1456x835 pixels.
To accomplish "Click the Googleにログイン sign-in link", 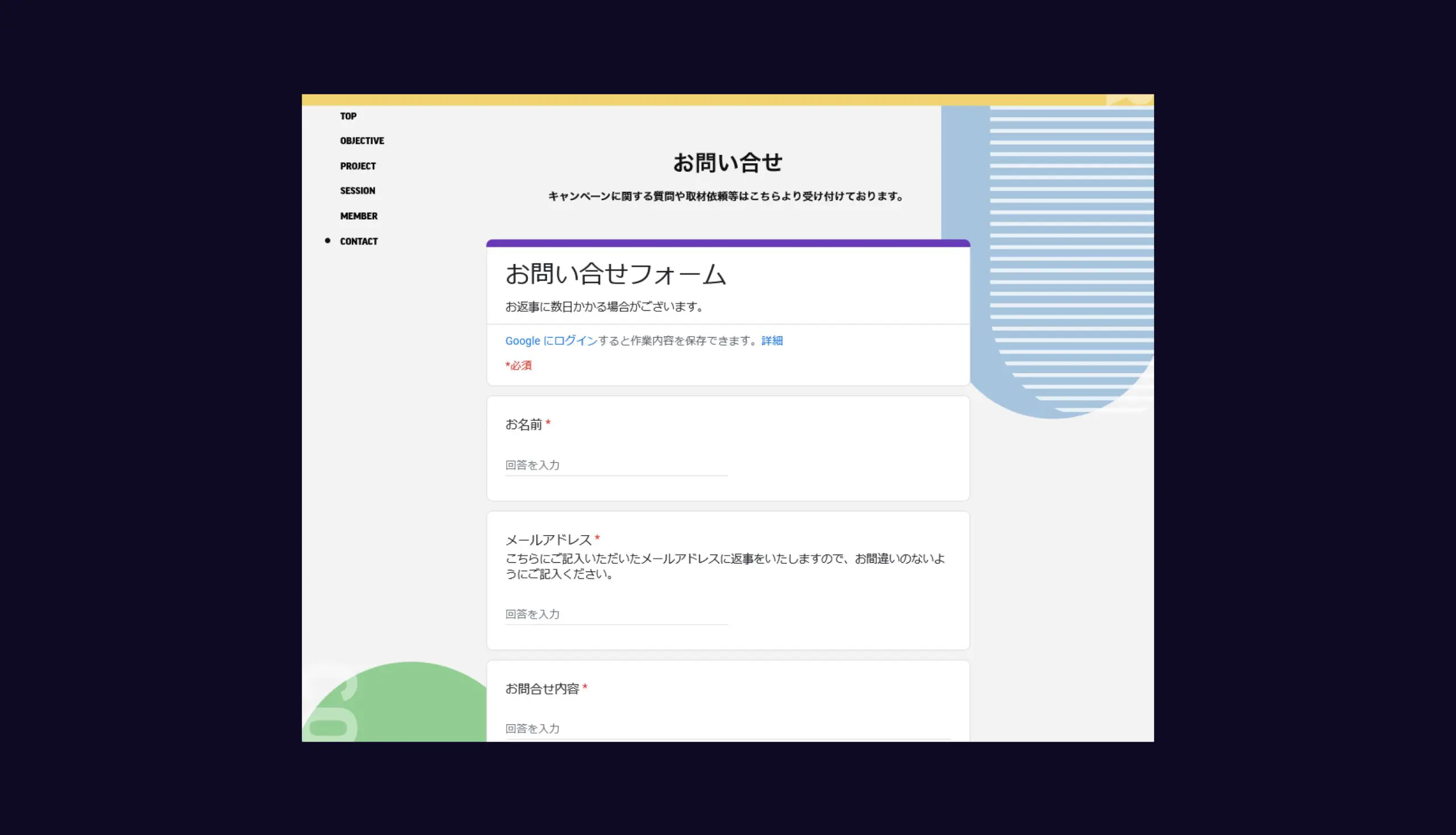I will [550, 341].
